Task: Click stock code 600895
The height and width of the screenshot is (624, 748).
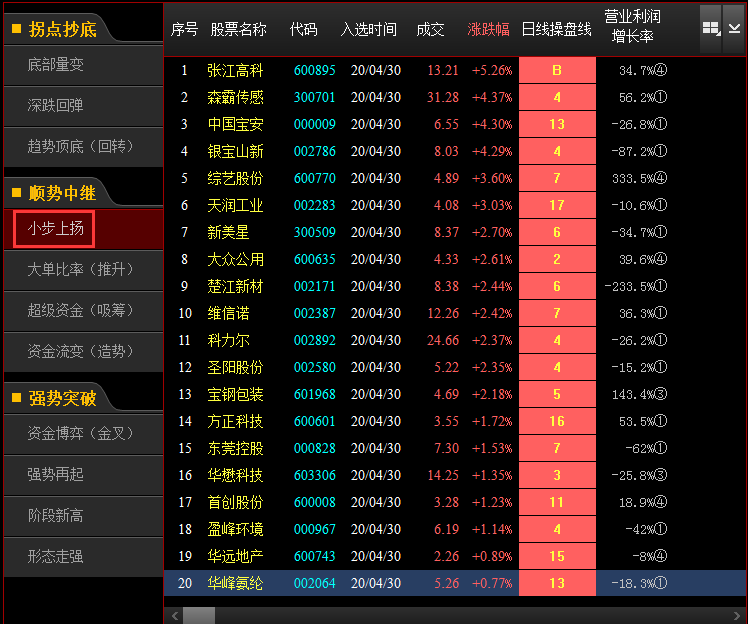Action: [314, 71]
